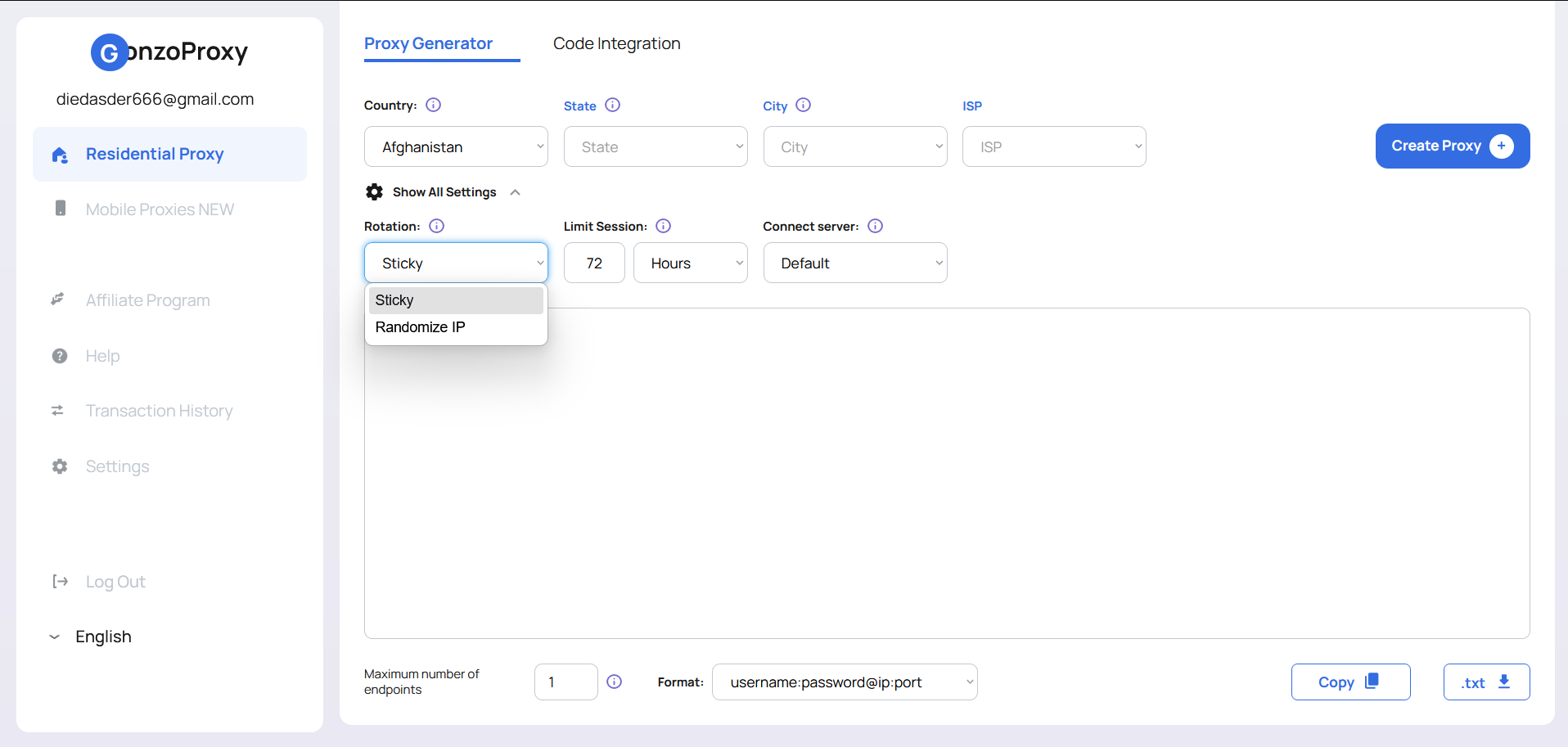Click the GonzoProxy logo icon

pyautogui.click(x=109, y=52)
